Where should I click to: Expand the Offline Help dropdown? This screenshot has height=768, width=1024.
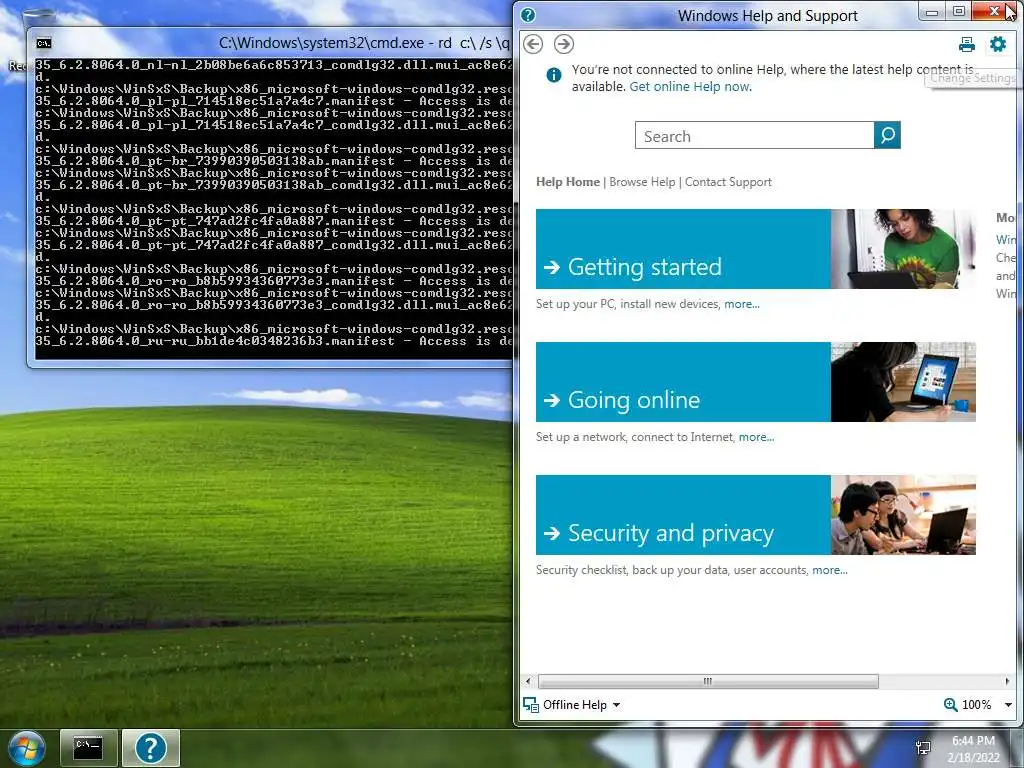(x=616, y=705)
